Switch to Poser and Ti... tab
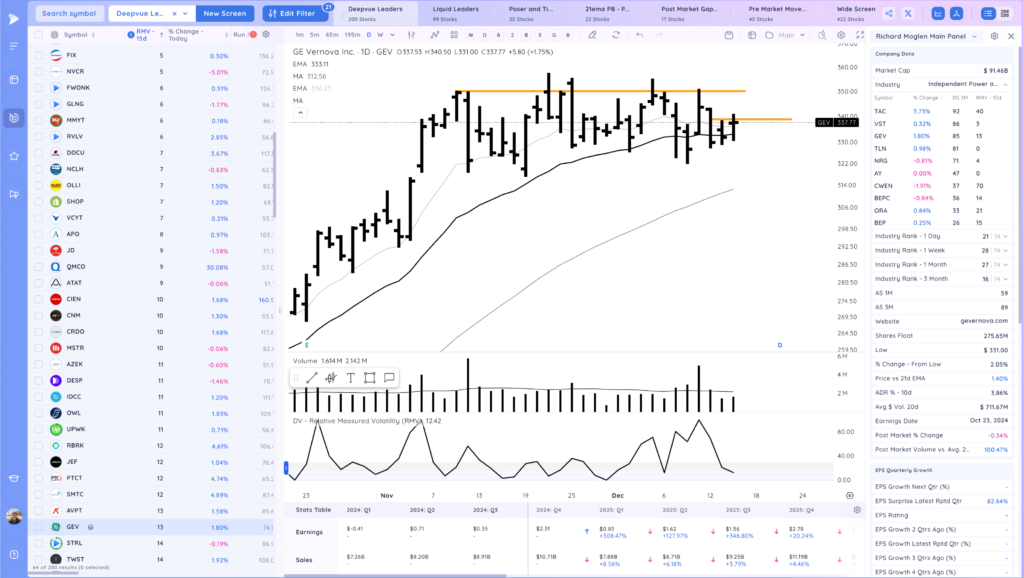The image size is (1024, 578). (x=530, y=13)
